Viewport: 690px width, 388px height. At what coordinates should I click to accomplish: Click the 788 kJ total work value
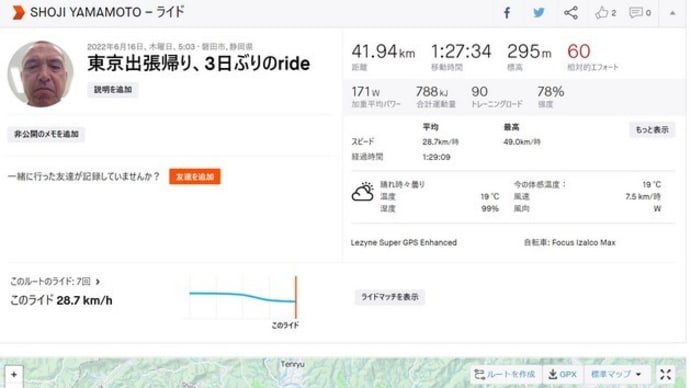click(432, 92)
